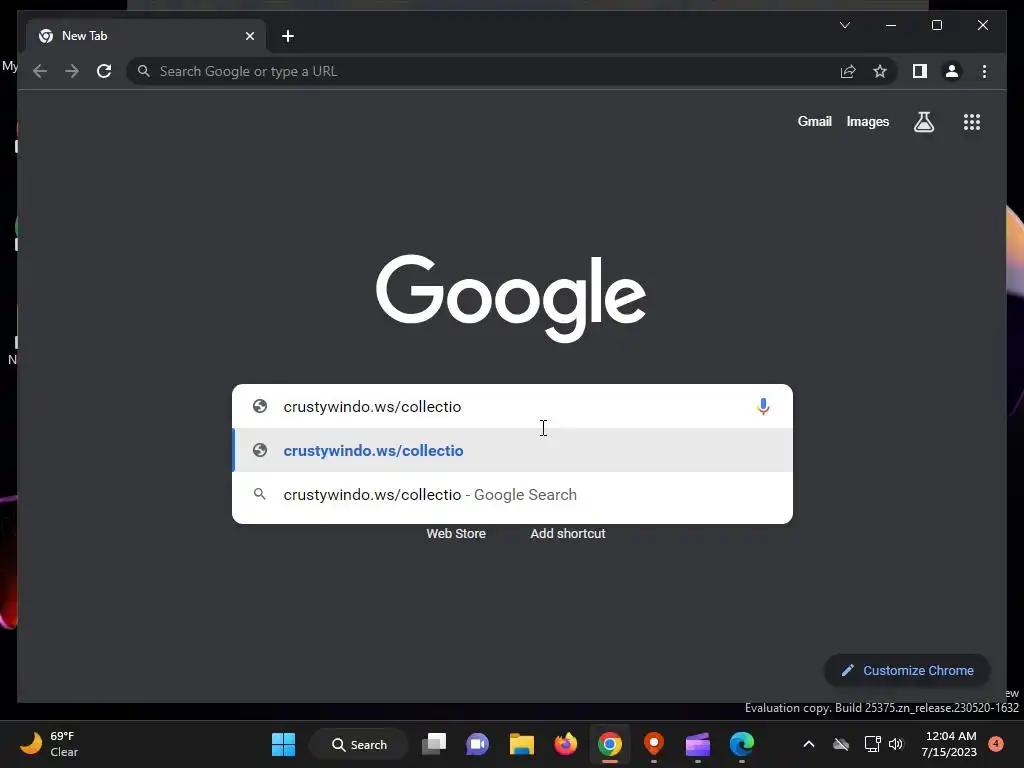Open a new tab with the plus button
The image size is (1024, 768).
288,36
